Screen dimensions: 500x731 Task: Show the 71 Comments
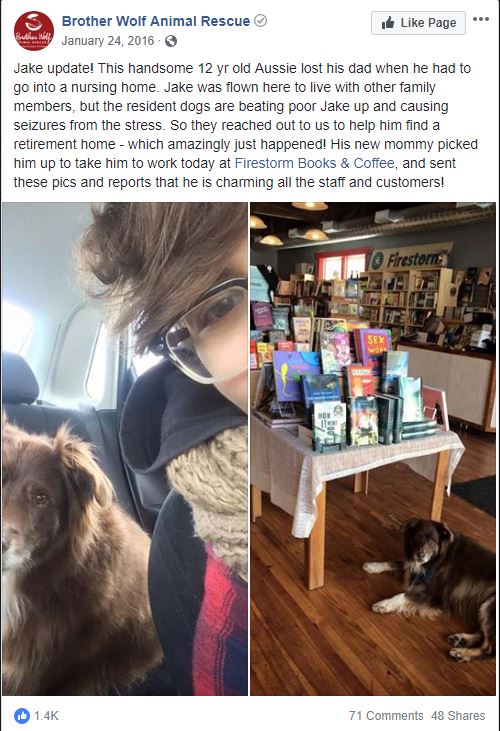pyautogui.click(x=386, y=716)
